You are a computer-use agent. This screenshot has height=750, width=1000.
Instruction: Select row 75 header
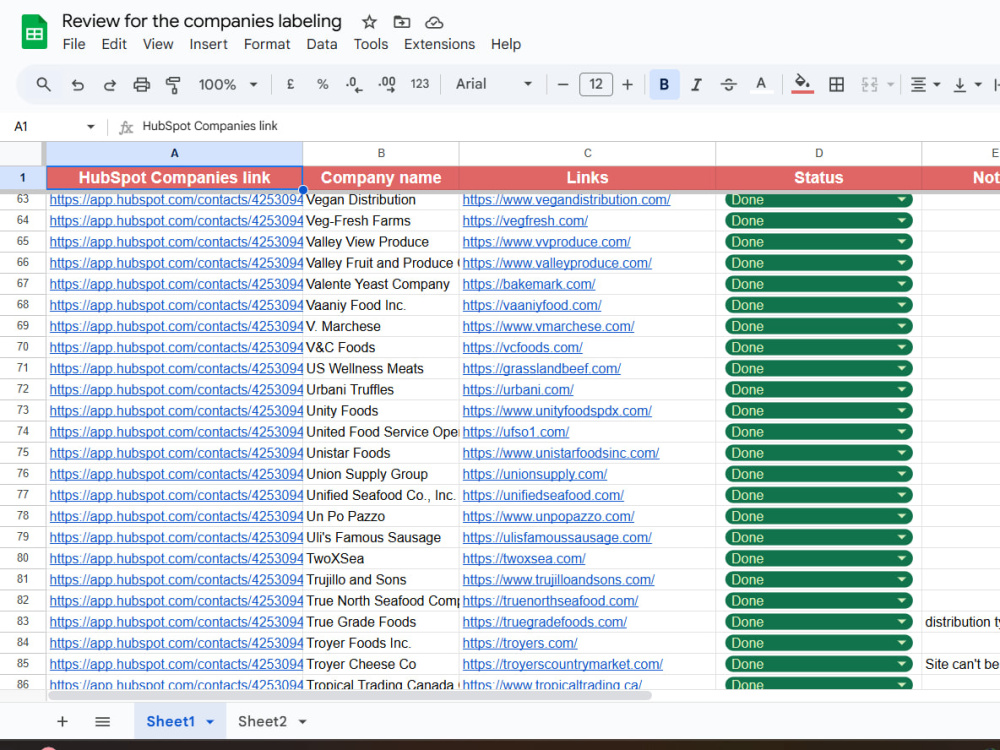23,453
